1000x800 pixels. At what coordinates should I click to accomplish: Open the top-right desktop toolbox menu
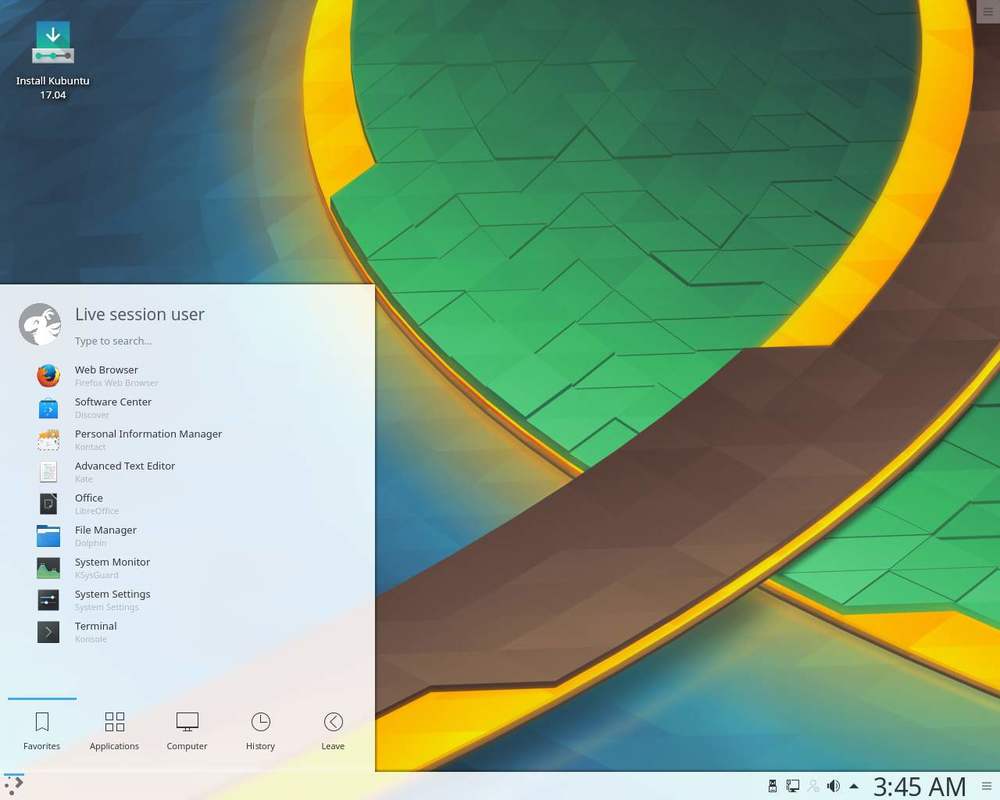[988, 11]
